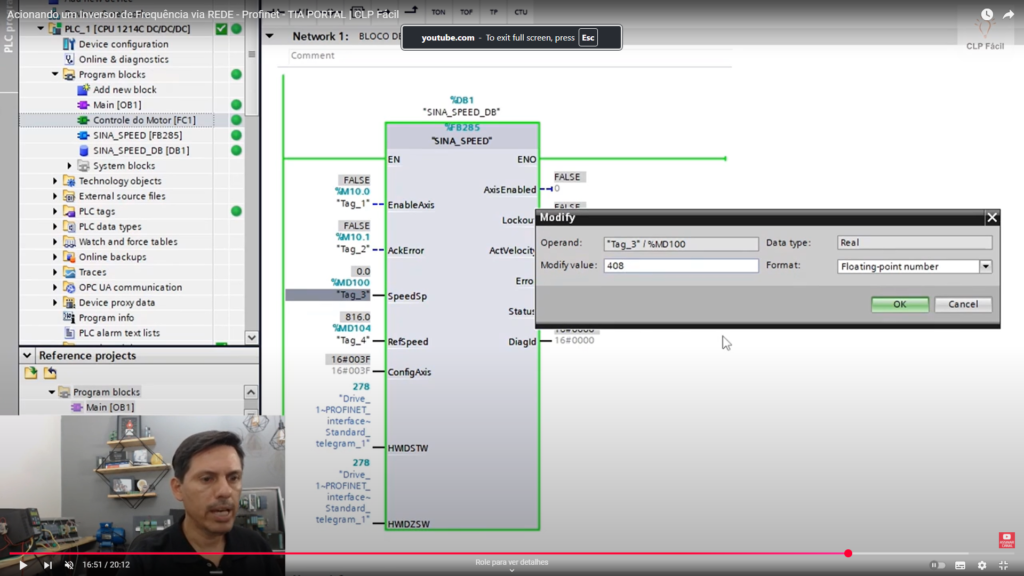Open YouTube player settings gear

click(x=982, y=566)
